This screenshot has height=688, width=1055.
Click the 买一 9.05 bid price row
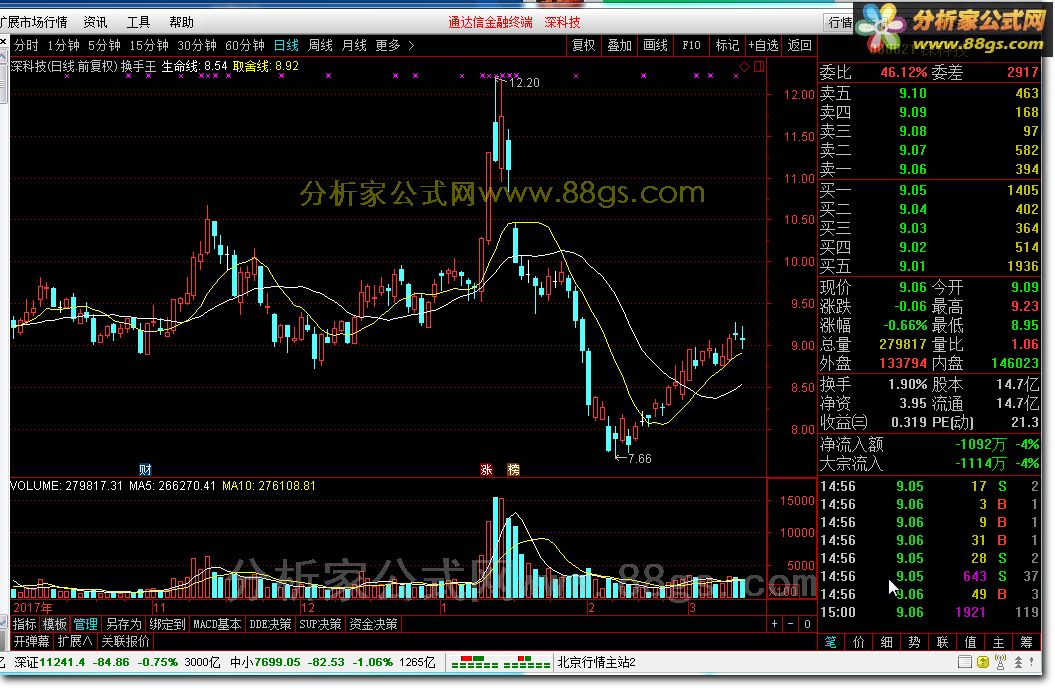[929, 190]
